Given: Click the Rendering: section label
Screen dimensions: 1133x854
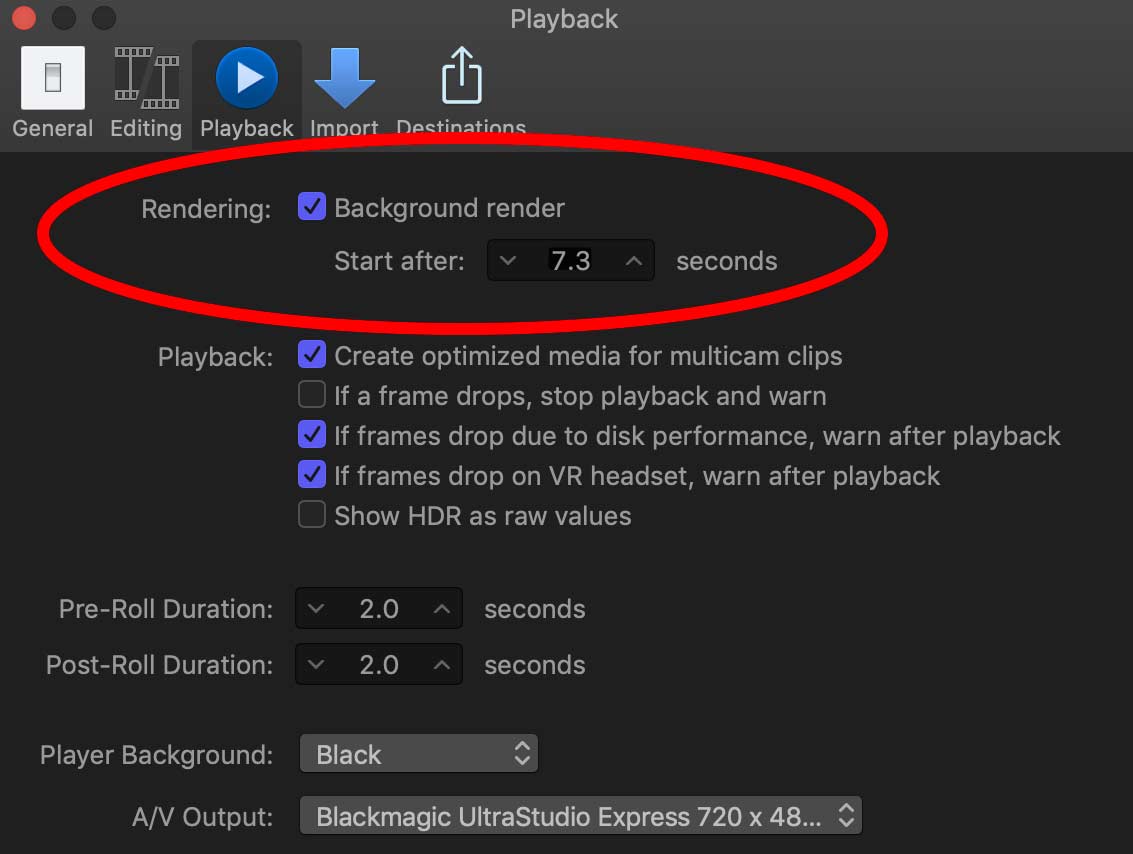Looking at the screenshot, I should [207, 209].
